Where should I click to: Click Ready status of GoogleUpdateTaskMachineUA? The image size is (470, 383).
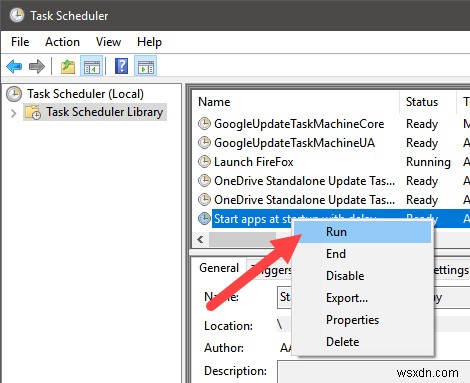click(x=422, y=143)
